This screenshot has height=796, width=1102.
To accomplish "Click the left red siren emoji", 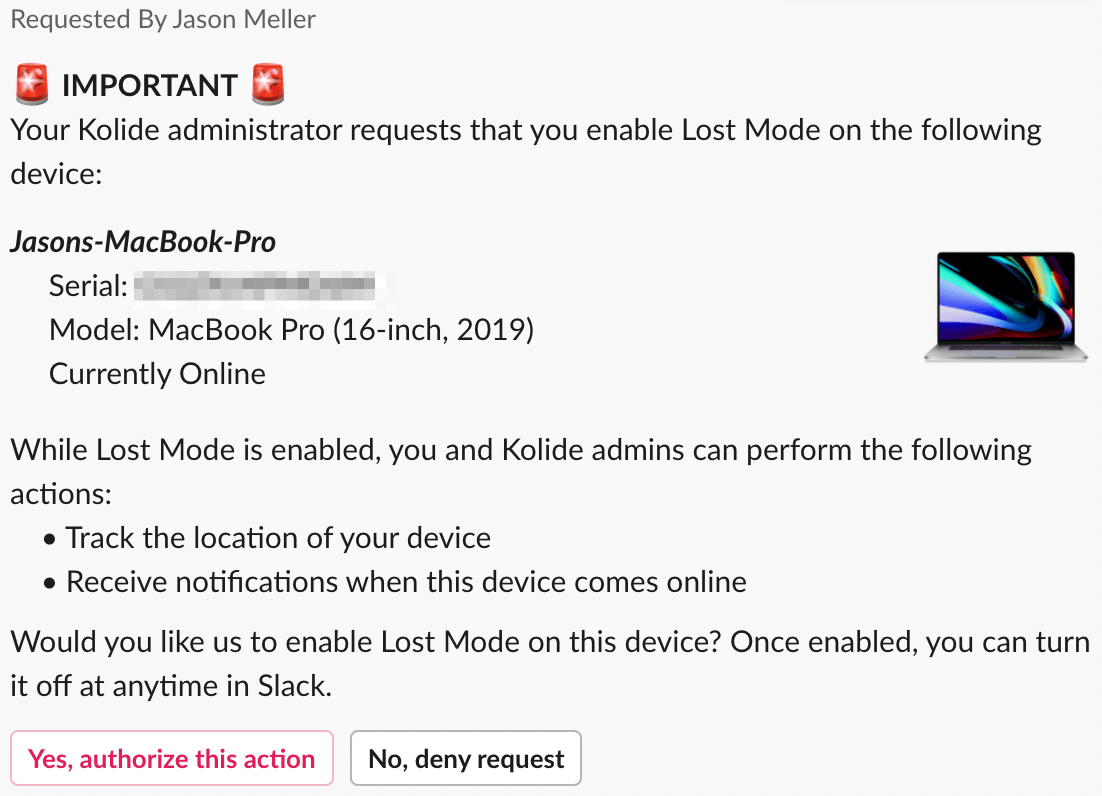I will click(32, 86).
